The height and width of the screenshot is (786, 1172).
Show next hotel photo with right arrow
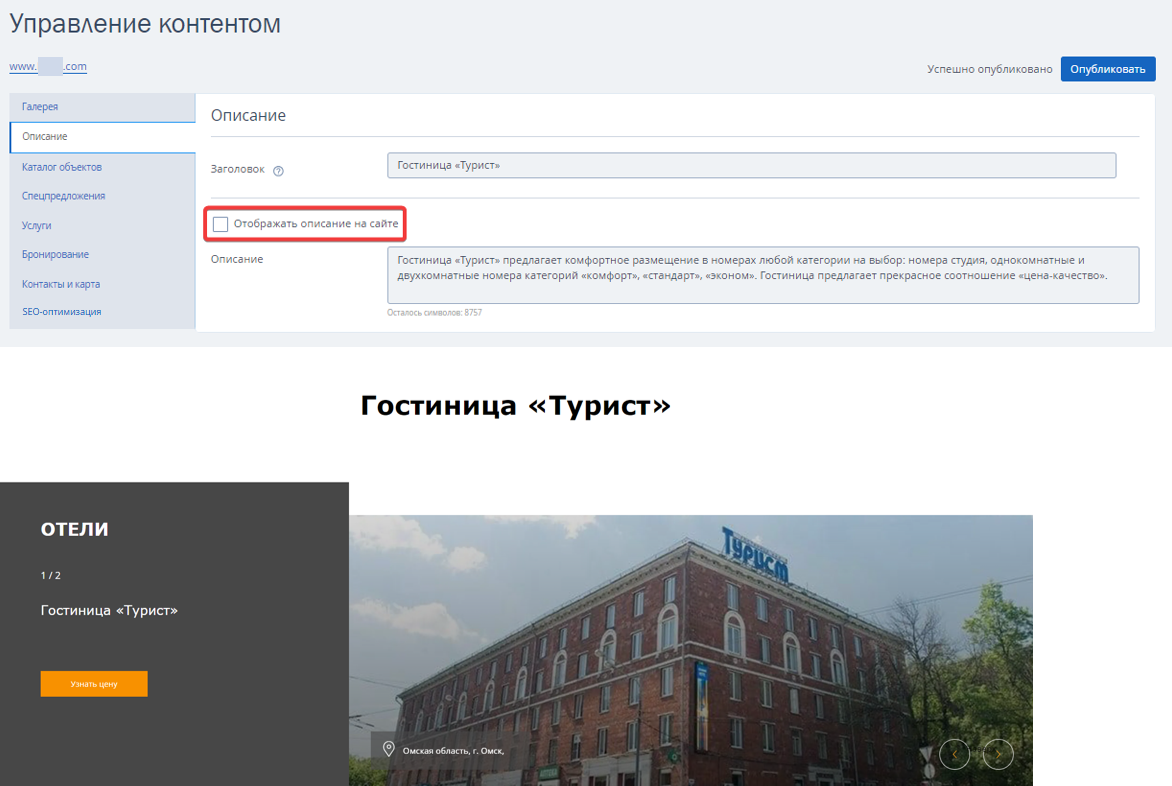click(998, 754)
